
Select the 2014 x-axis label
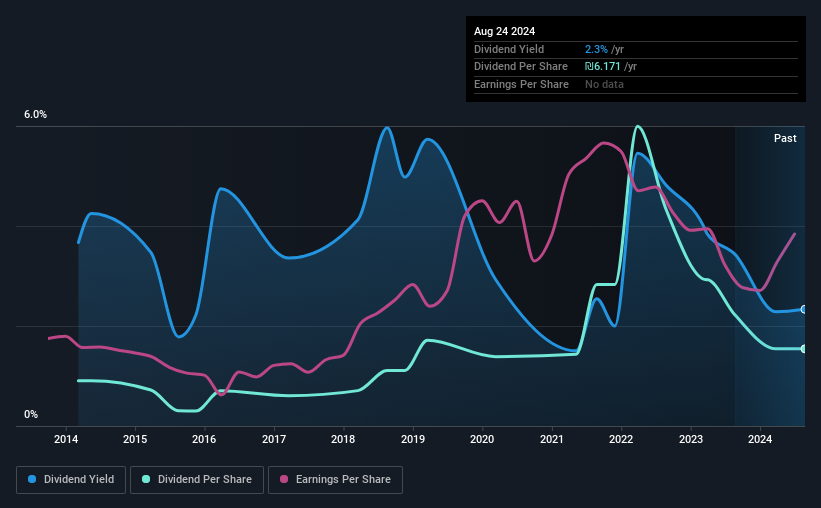(66, 439)
